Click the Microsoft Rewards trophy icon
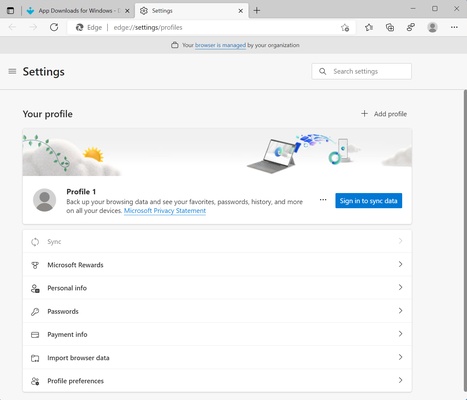The height and width of the screenshot is (400, 467). [x=35, y=265]
